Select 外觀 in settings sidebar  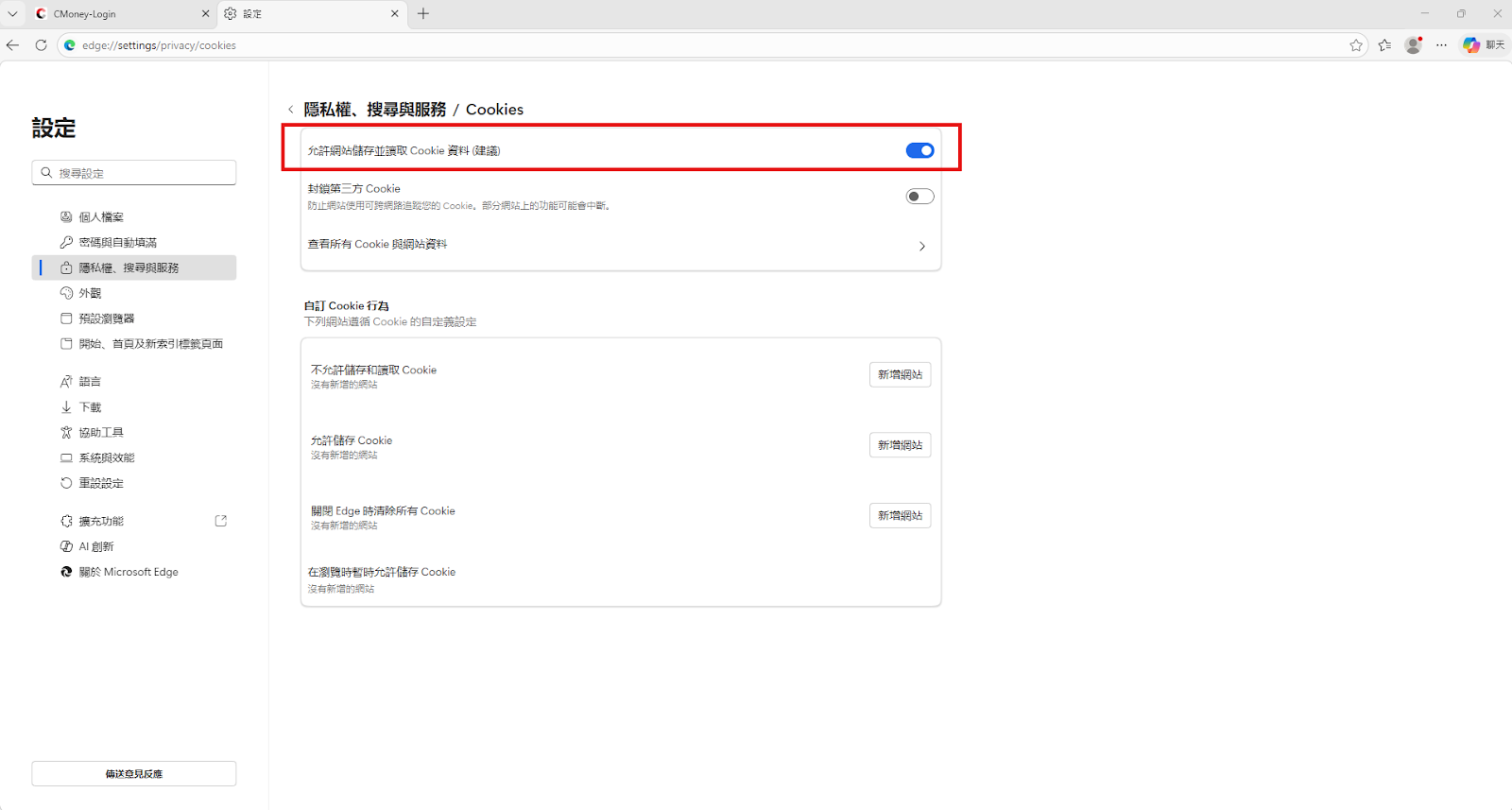[x=91, y=293]
